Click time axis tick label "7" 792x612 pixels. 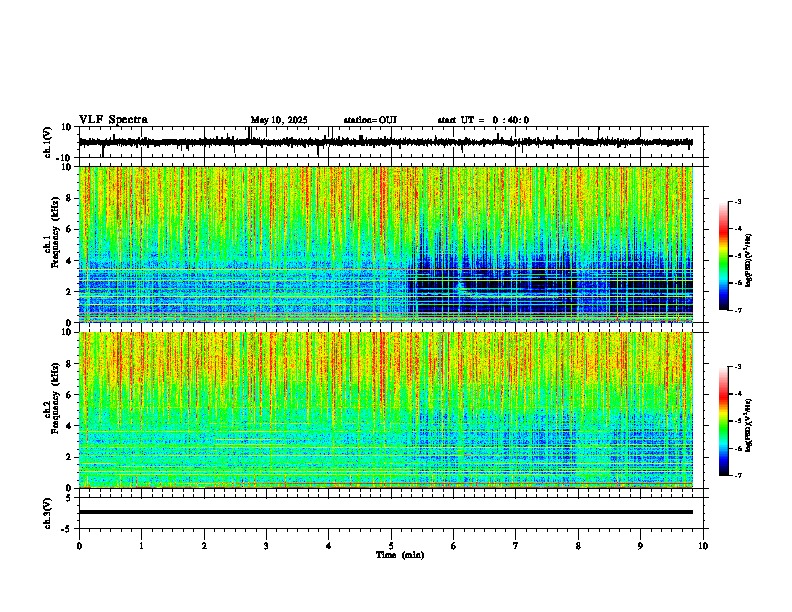(x=516, y=546)
